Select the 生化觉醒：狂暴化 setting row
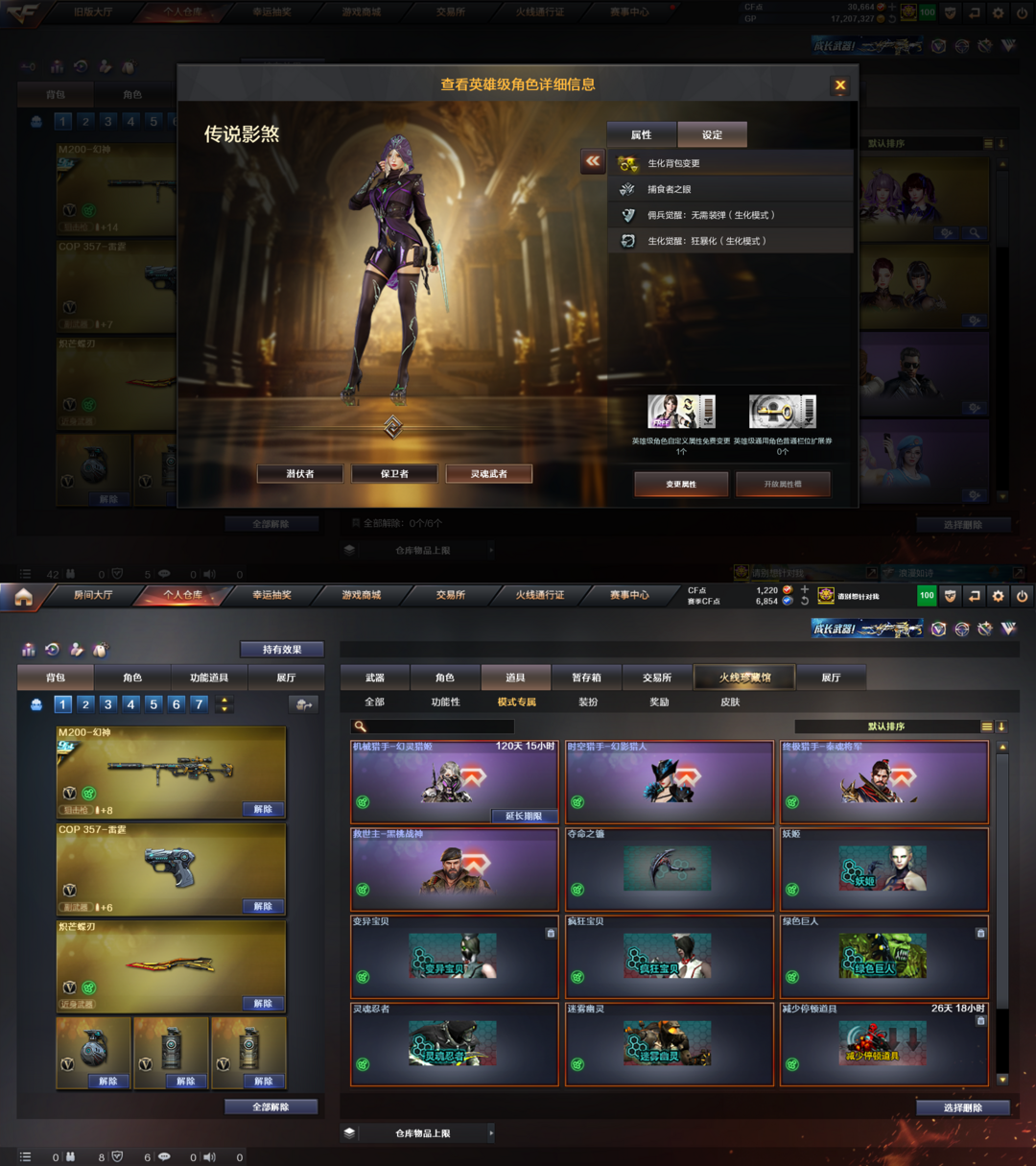The image size is (1036, 1166). (731, 241)
